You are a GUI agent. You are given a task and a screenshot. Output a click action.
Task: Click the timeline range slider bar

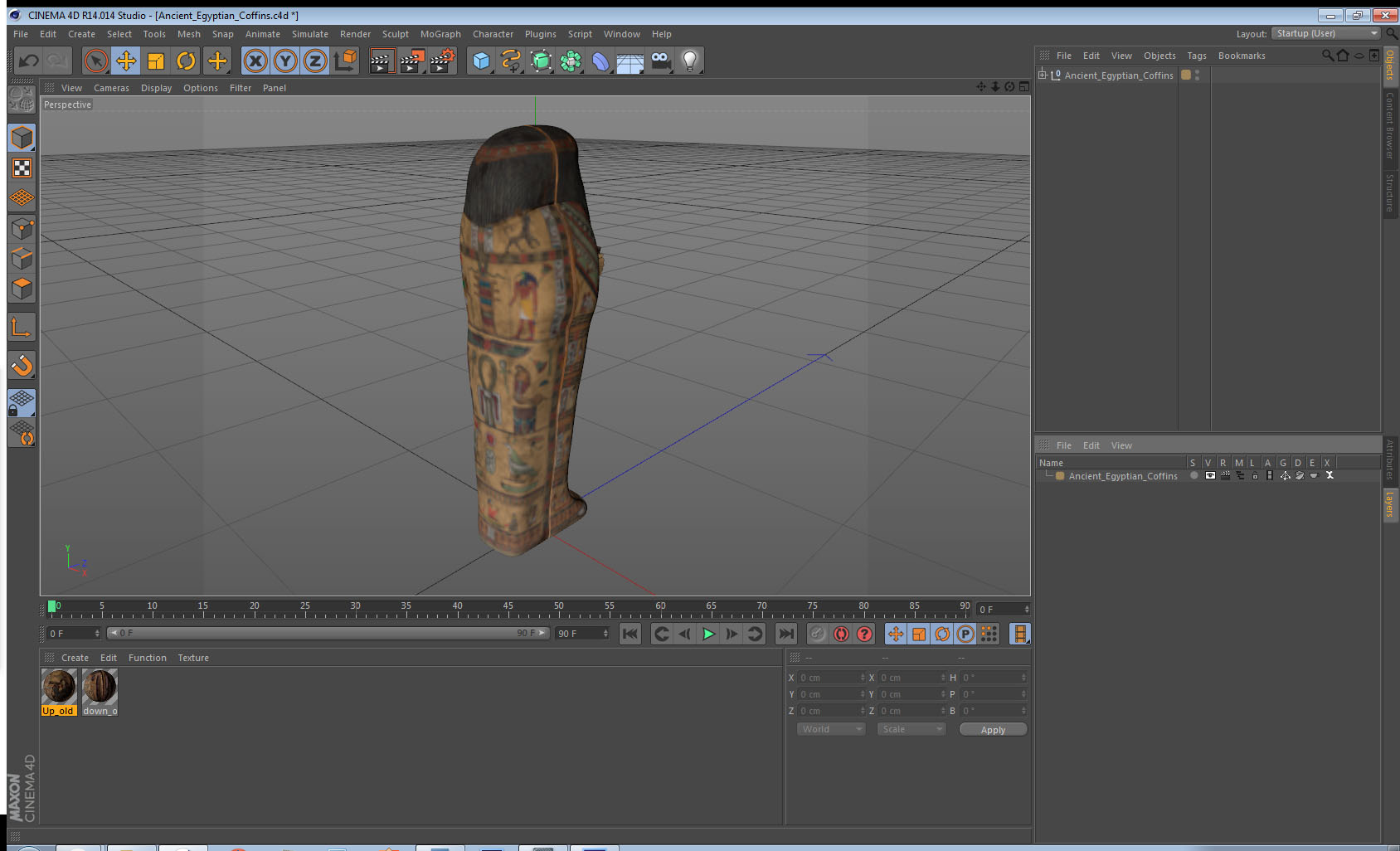(328, 633)
